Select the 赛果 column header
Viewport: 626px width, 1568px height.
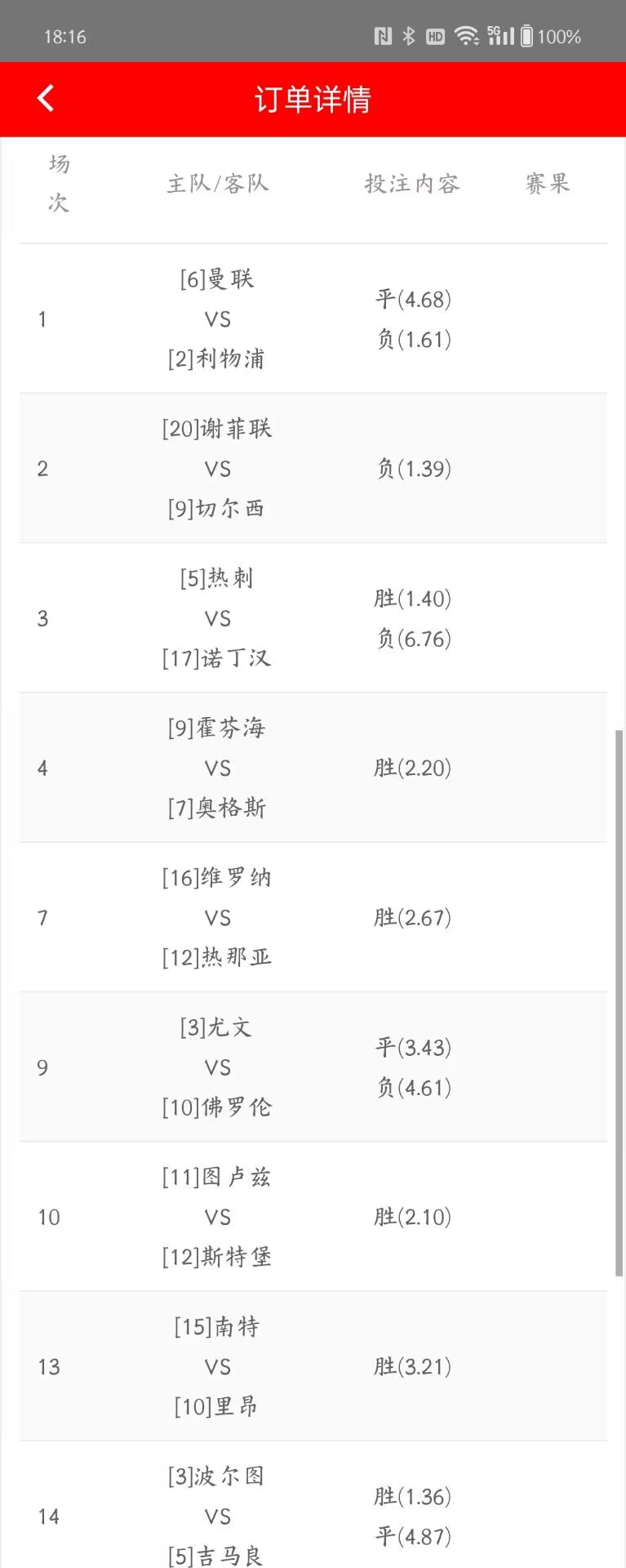pos(547,184)
